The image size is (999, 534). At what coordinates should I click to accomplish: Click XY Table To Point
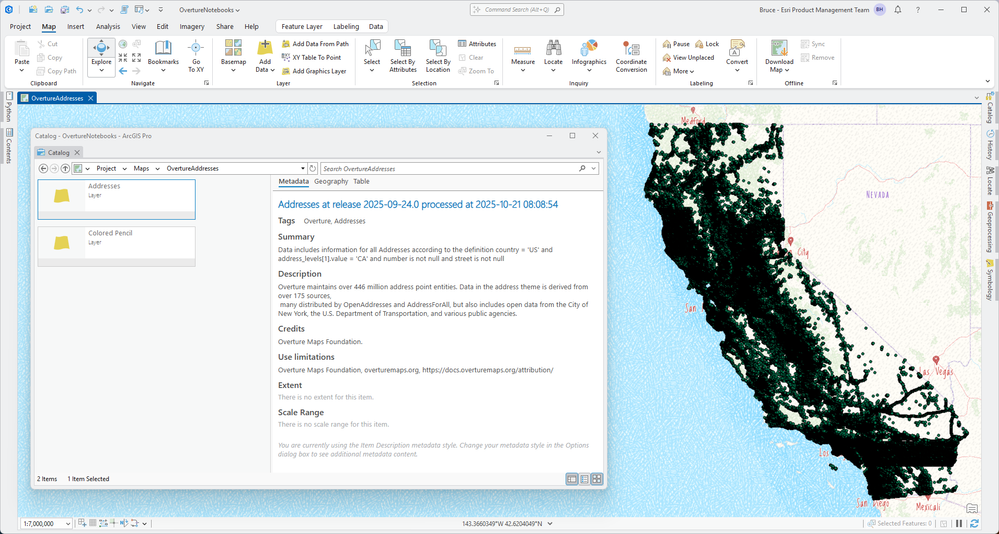pos(311,57)
